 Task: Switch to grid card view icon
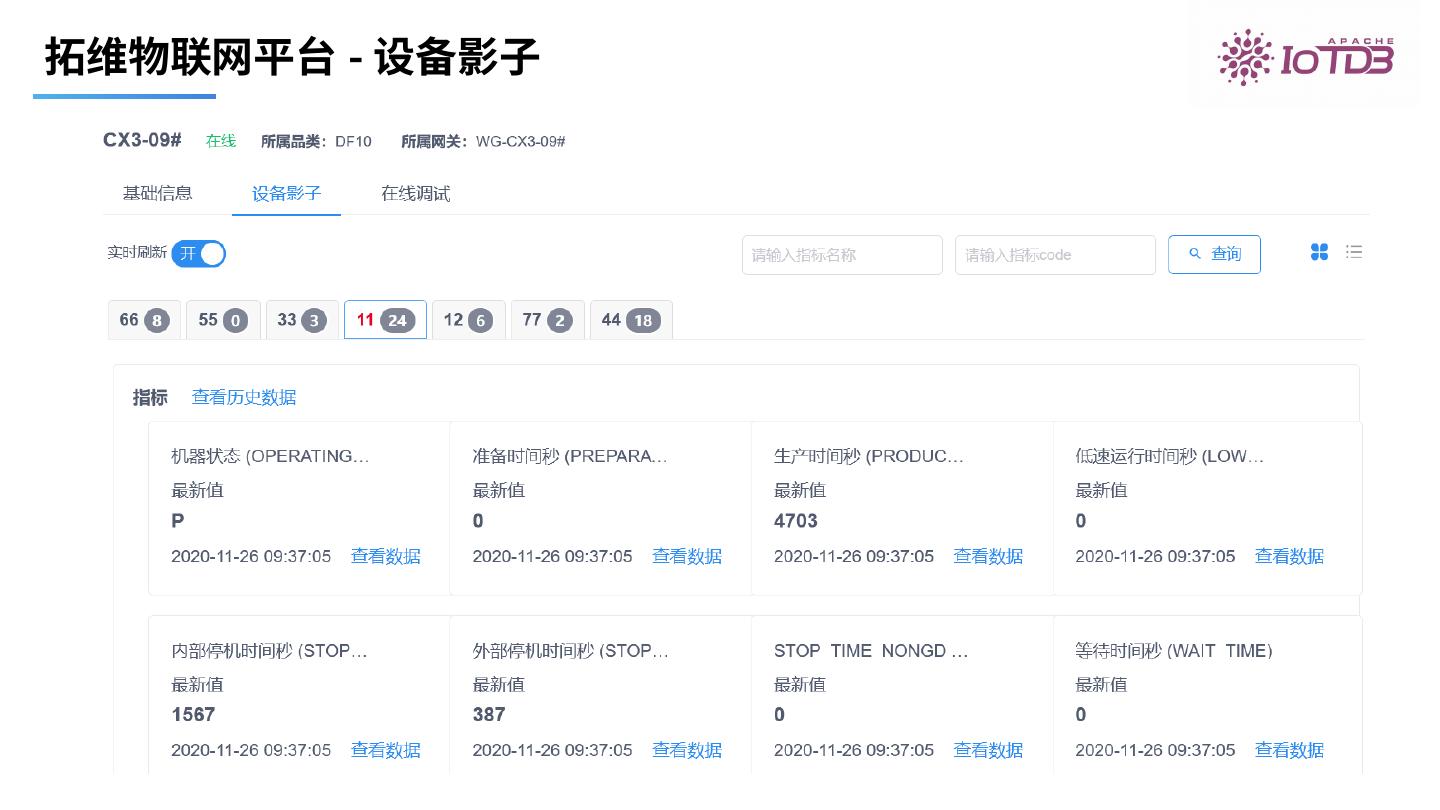[x=1319, y=252]
